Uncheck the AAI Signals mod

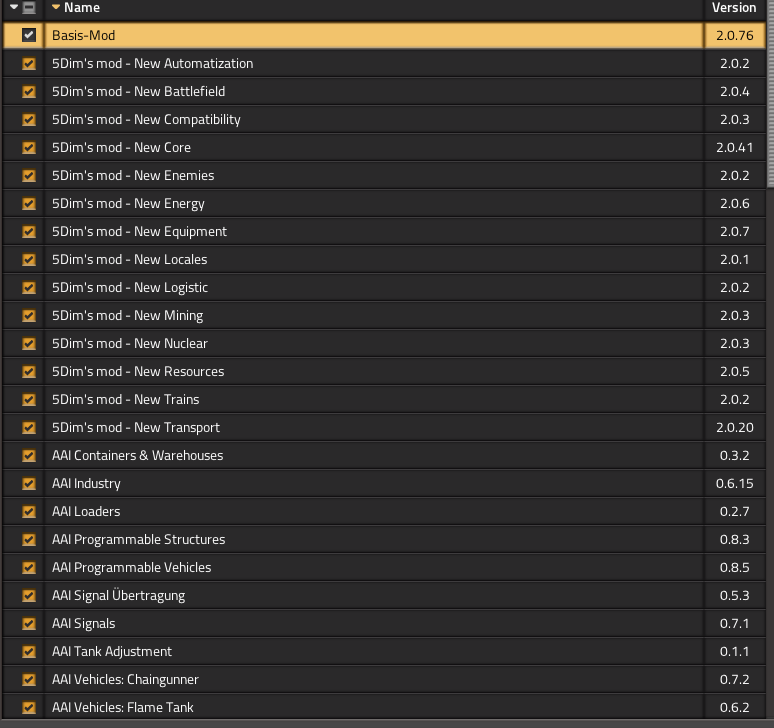click(x=29, y=623)
